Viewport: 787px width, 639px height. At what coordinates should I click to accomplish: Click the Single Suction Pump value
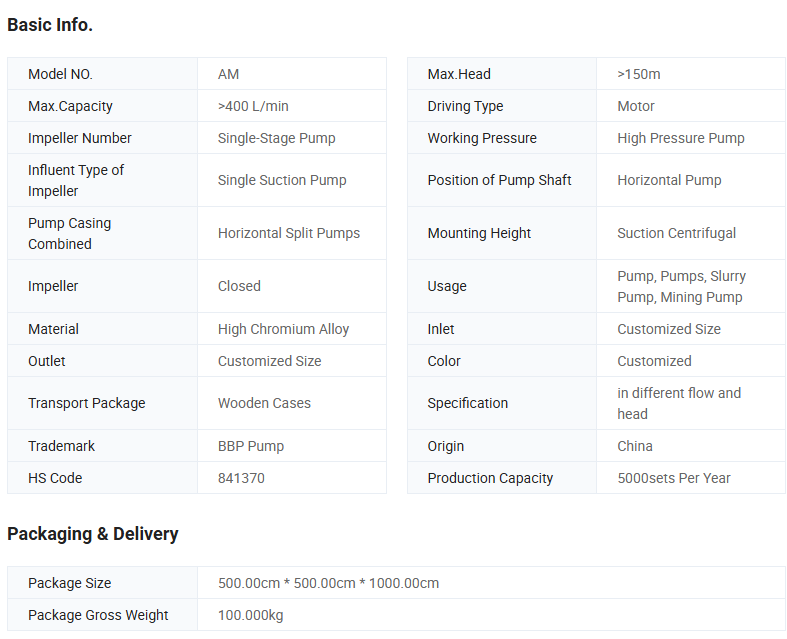(x=282, y=180)
